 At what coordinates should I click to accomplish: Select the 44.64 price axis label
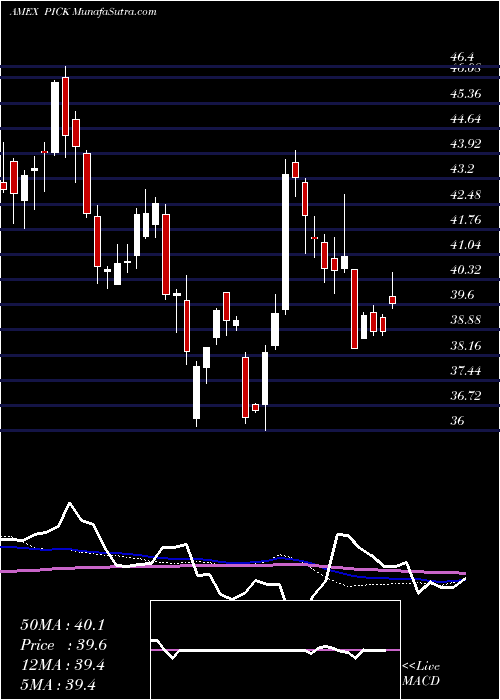pos(467,119)
